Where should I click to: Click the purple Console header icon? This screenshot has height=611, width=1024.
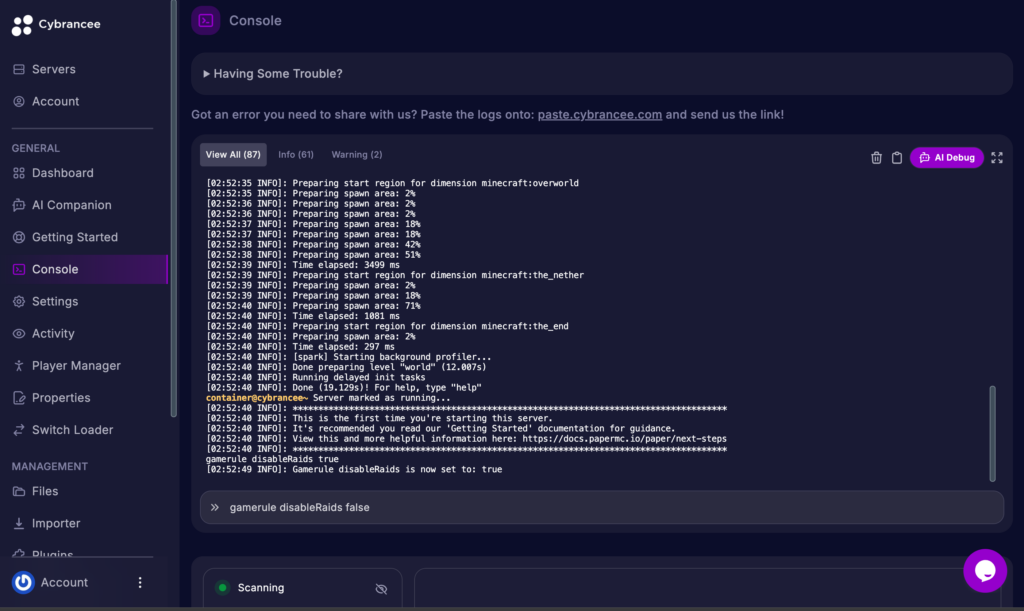coord(206,21)
